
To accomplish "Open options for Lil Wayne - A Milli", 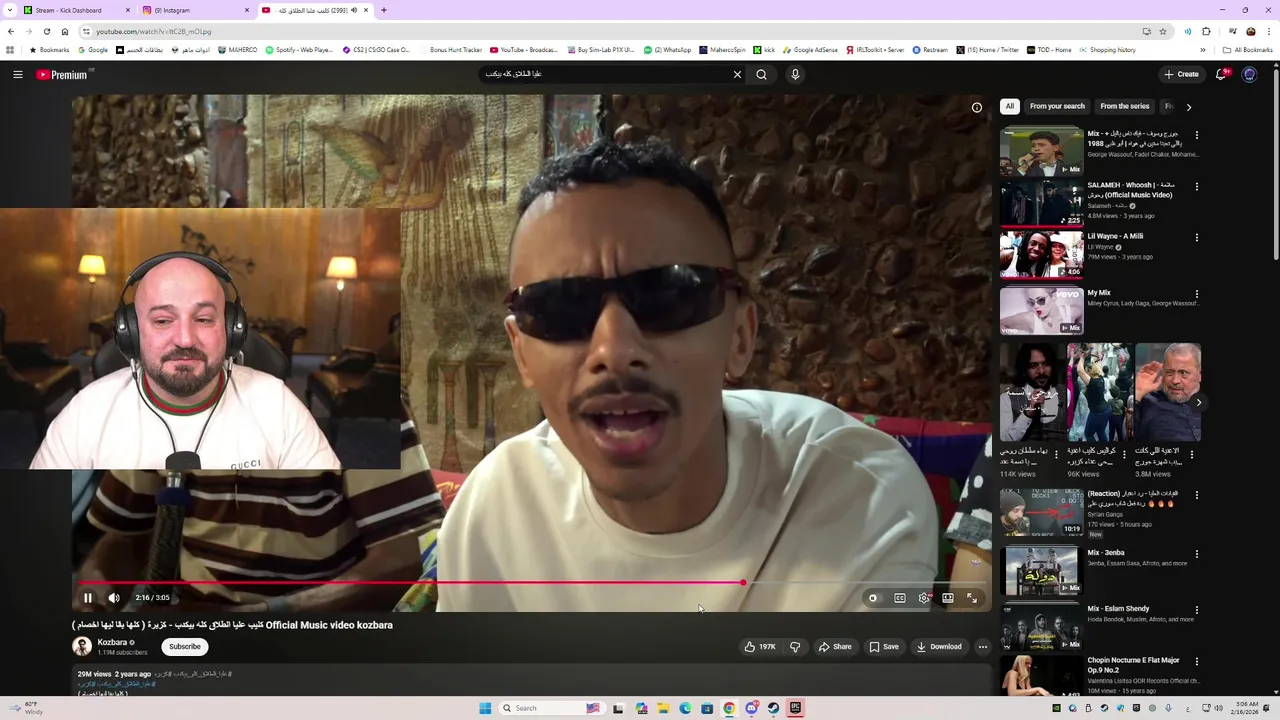I will click(1197, 238).
